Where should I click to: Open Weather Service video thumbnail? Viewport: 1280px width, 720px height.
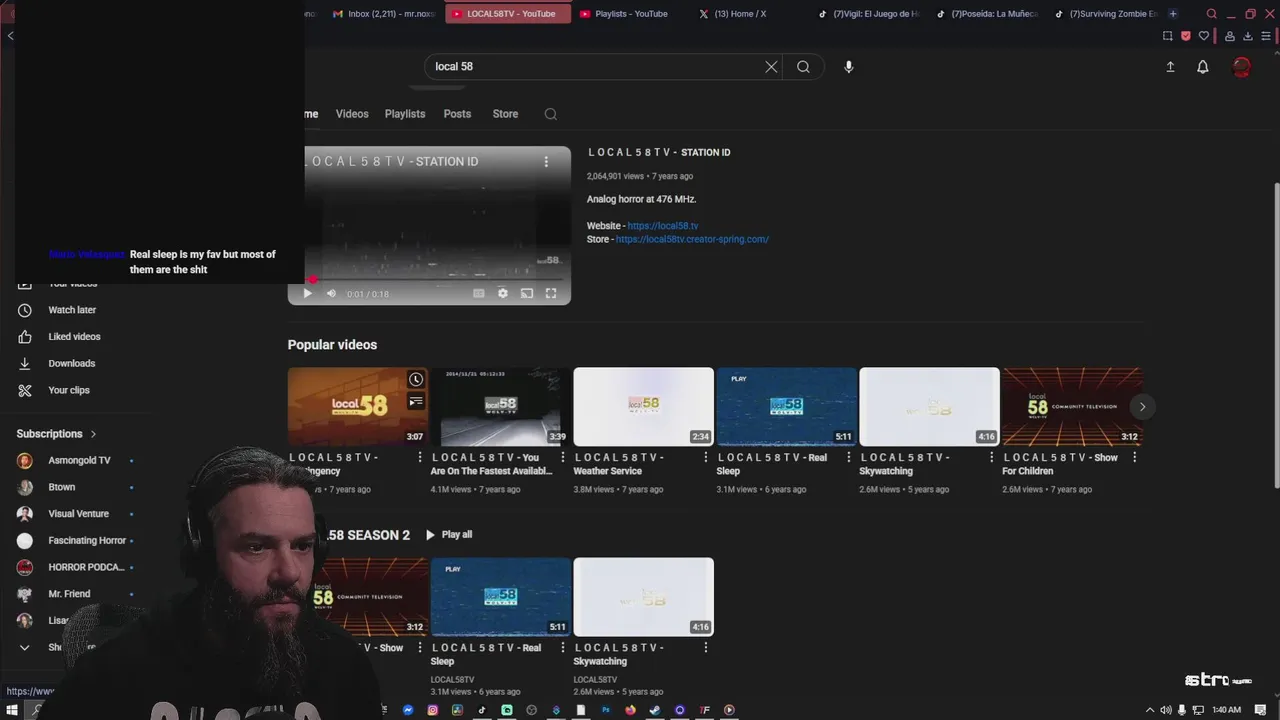pos(644,407)
